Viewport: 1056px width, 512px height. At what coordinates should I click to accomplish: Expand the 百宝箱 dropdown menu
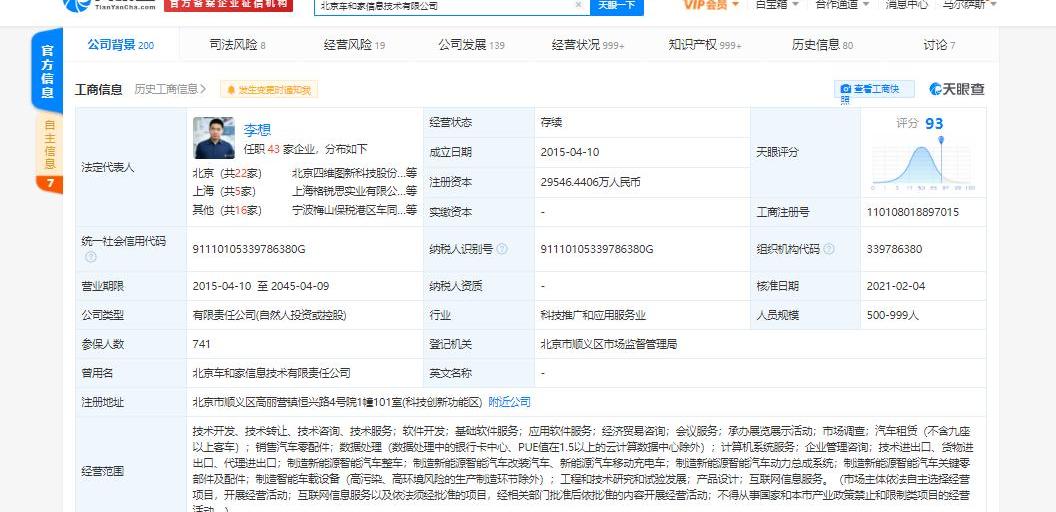click(777, 5)
